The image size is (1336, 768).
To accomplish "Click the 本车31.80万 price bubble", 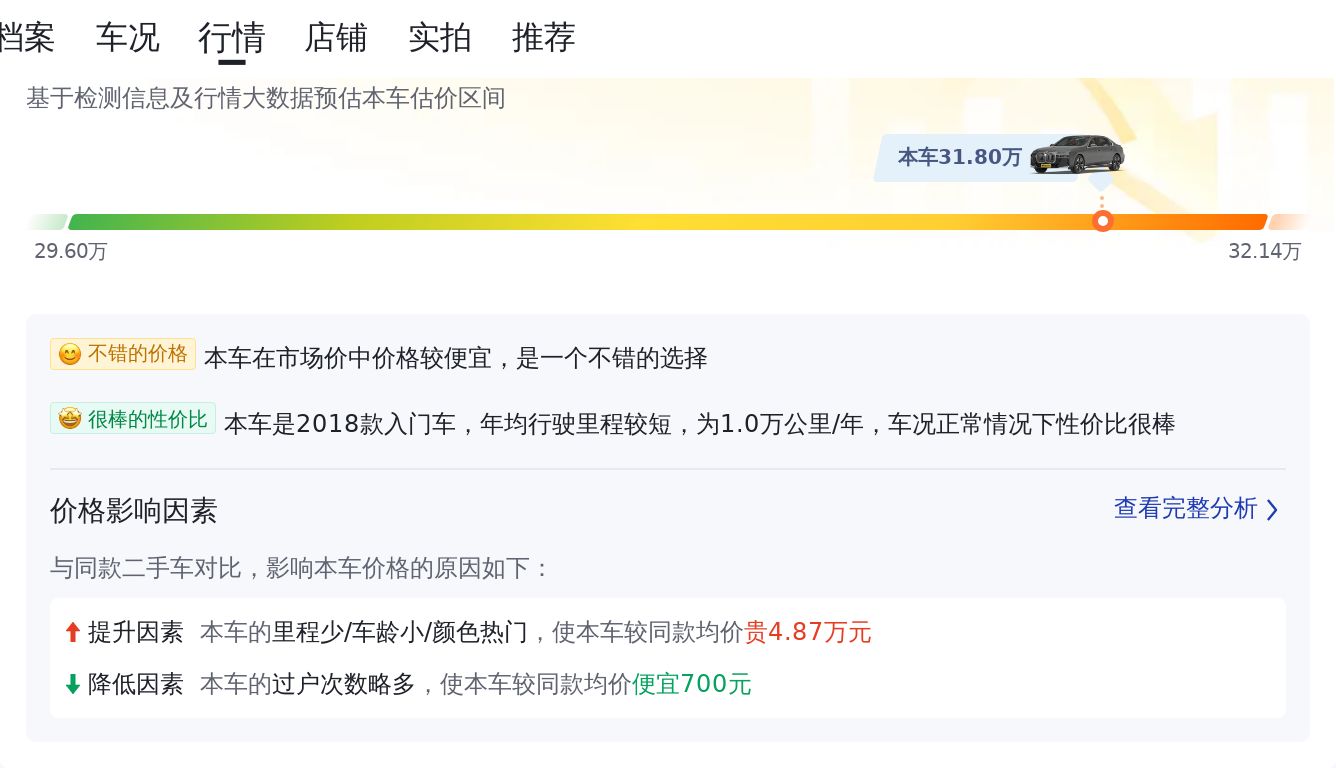I will [x=960, y=157].
